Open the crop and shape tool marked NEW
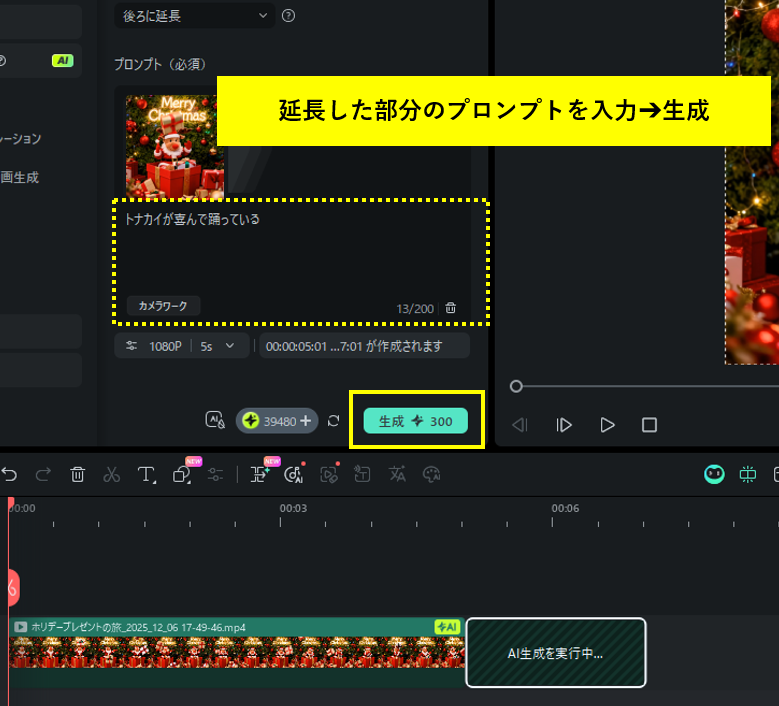The image size is (779, 706). (x=182, y=474)
